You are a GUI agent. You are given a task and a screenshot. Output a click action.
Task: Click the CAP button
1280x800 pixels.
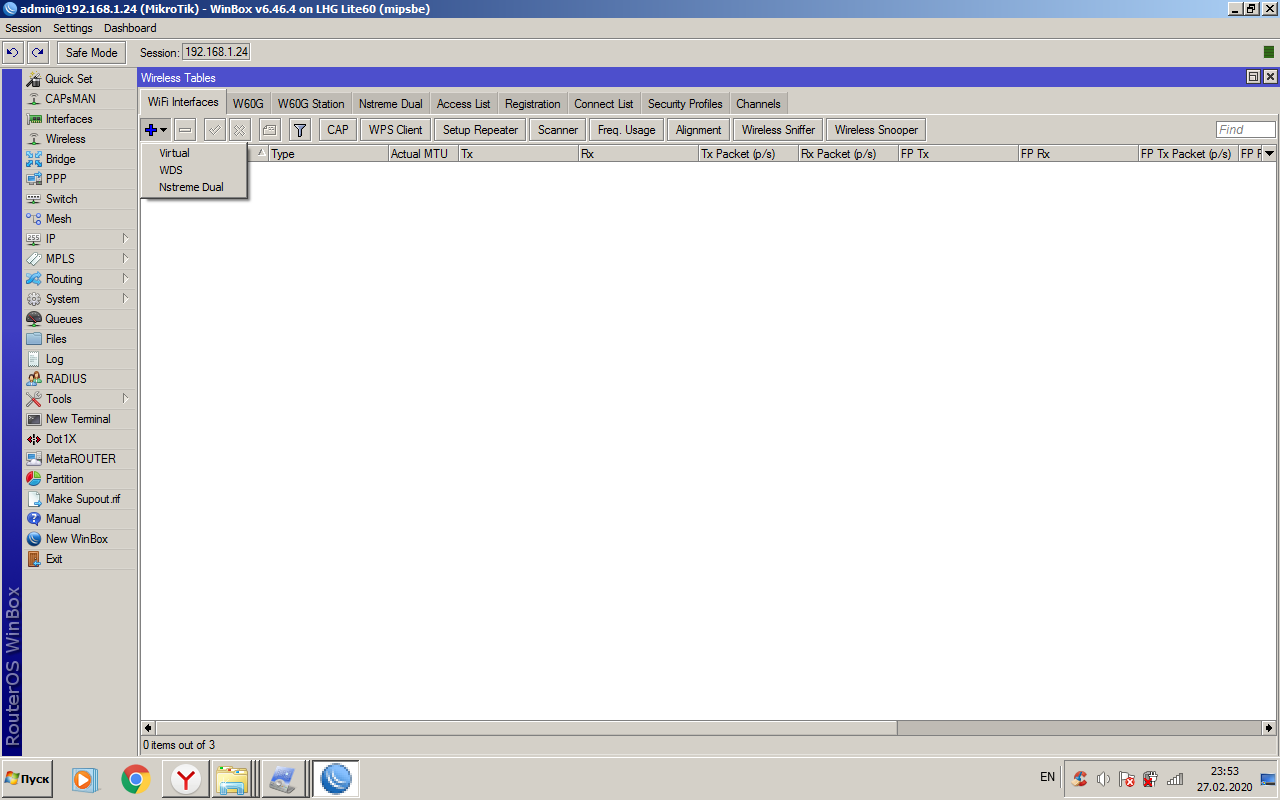pyautogui.click(x=338, y=130)
